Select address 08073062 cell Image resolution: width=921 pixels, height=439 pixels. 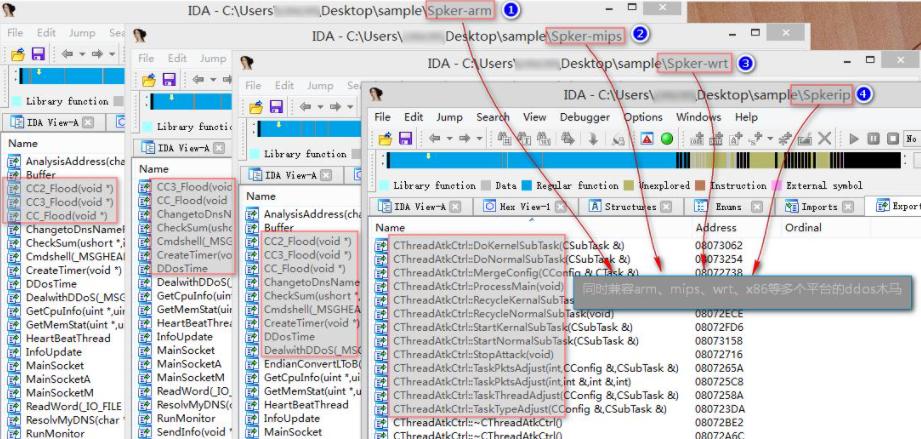click(718, 246)
